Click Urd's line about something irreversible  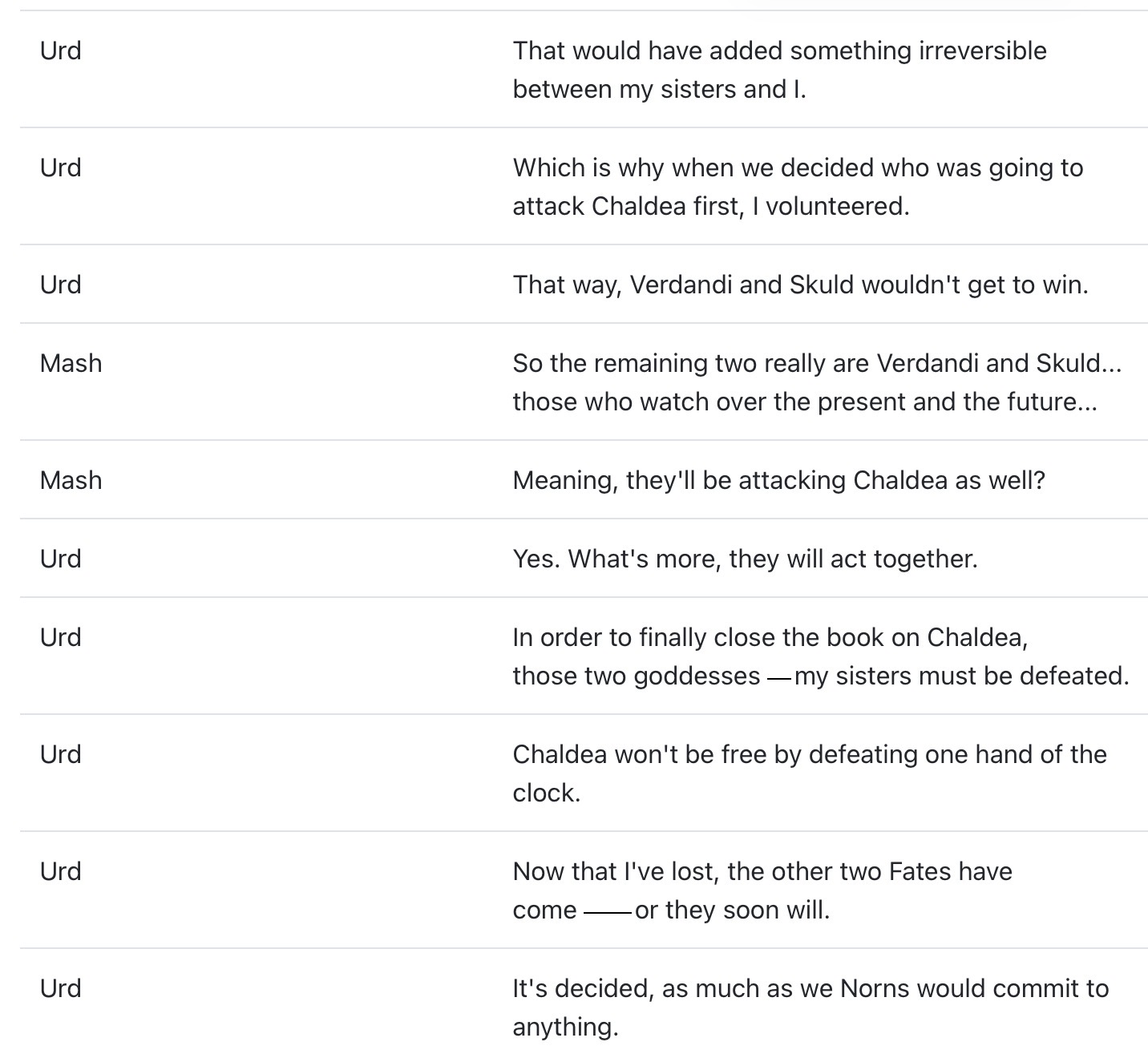point(779,70)
